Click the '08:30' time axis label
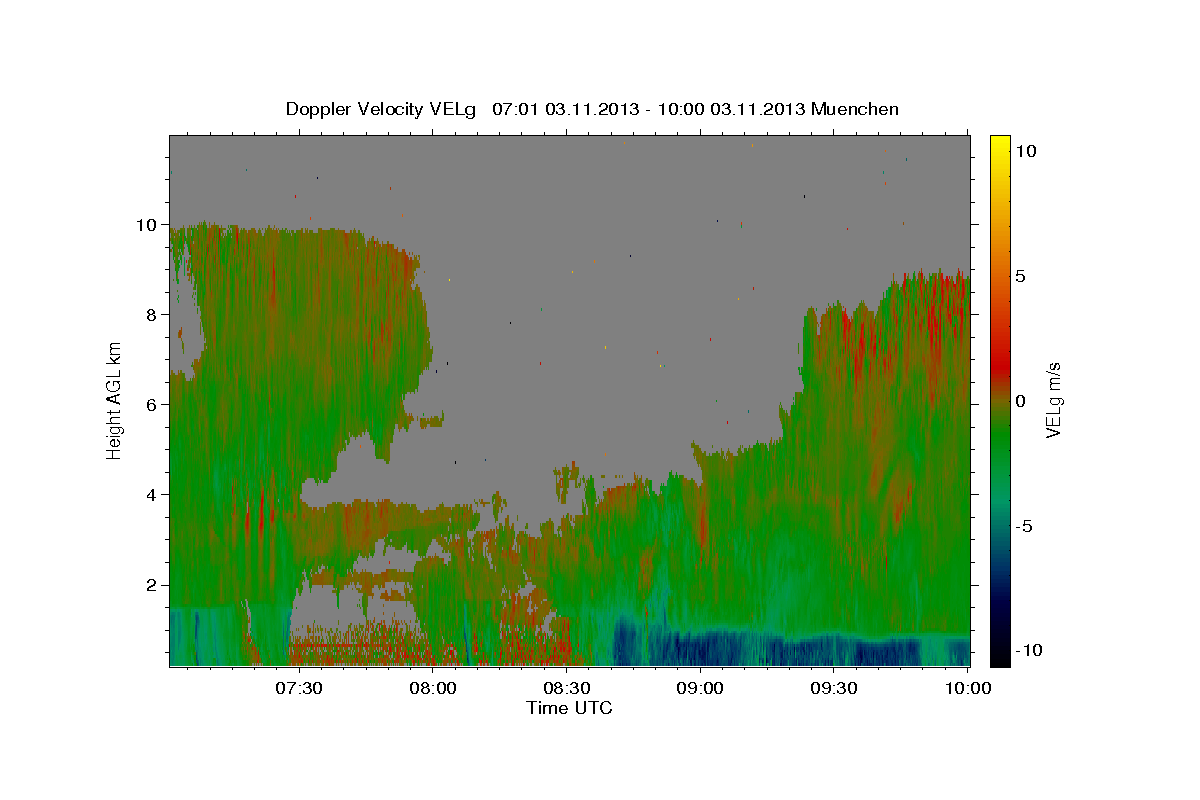1200x800 pixels. click(x=566, y=688)
